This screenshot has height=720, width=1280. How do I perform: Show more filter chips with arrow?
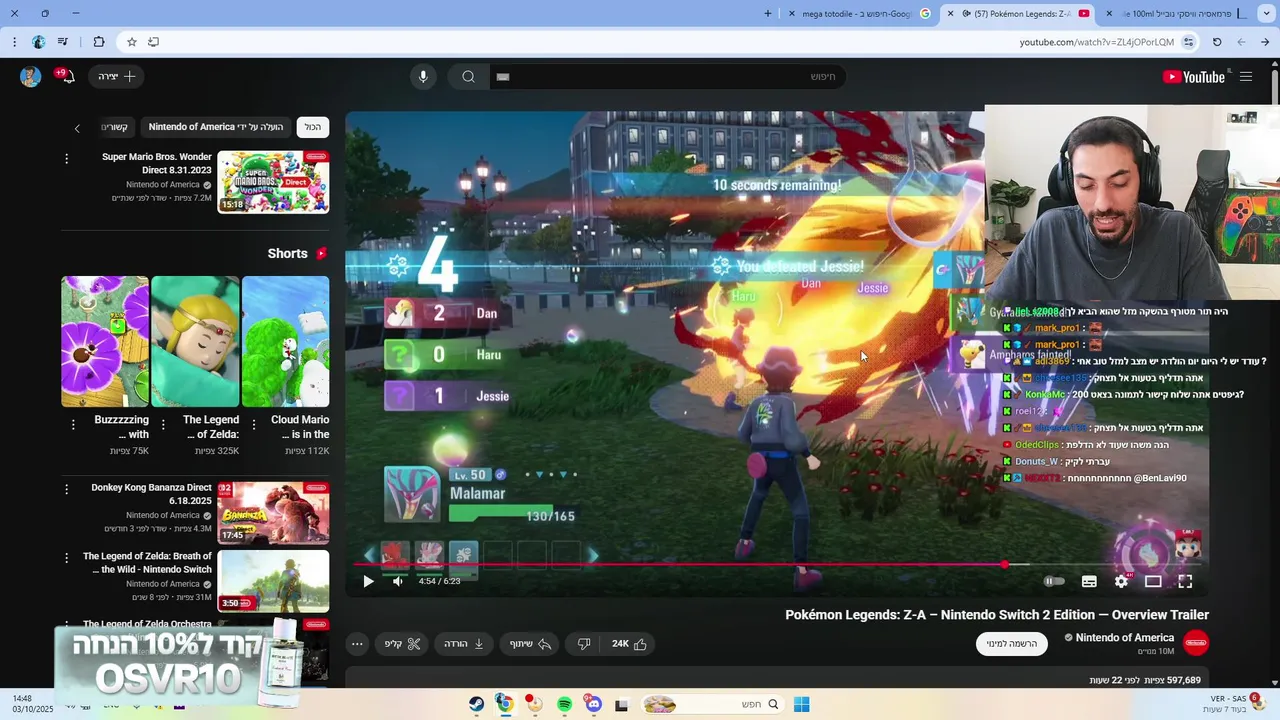pos(77,128)
